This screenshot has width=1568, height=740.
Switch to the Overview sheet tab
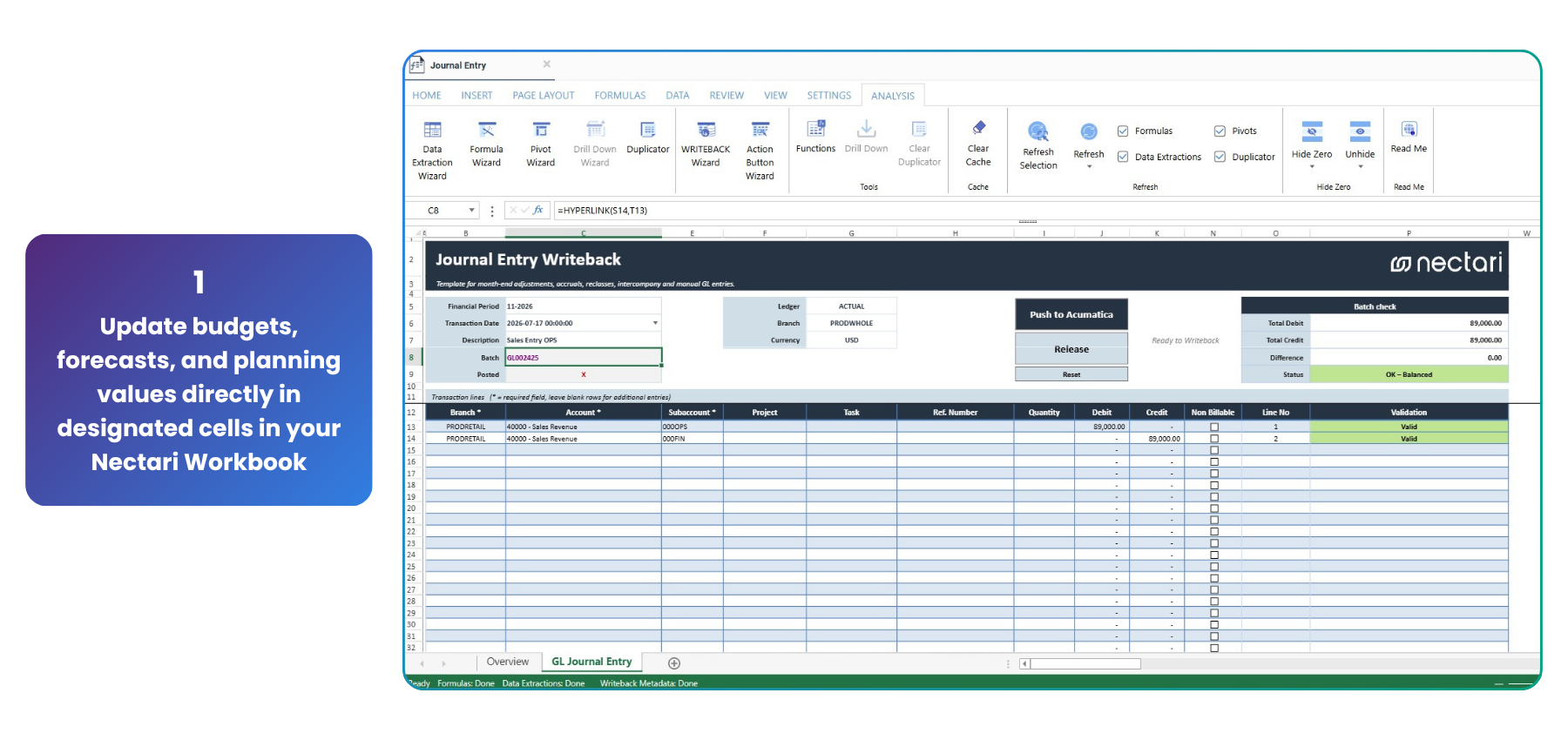coord(508,662)
